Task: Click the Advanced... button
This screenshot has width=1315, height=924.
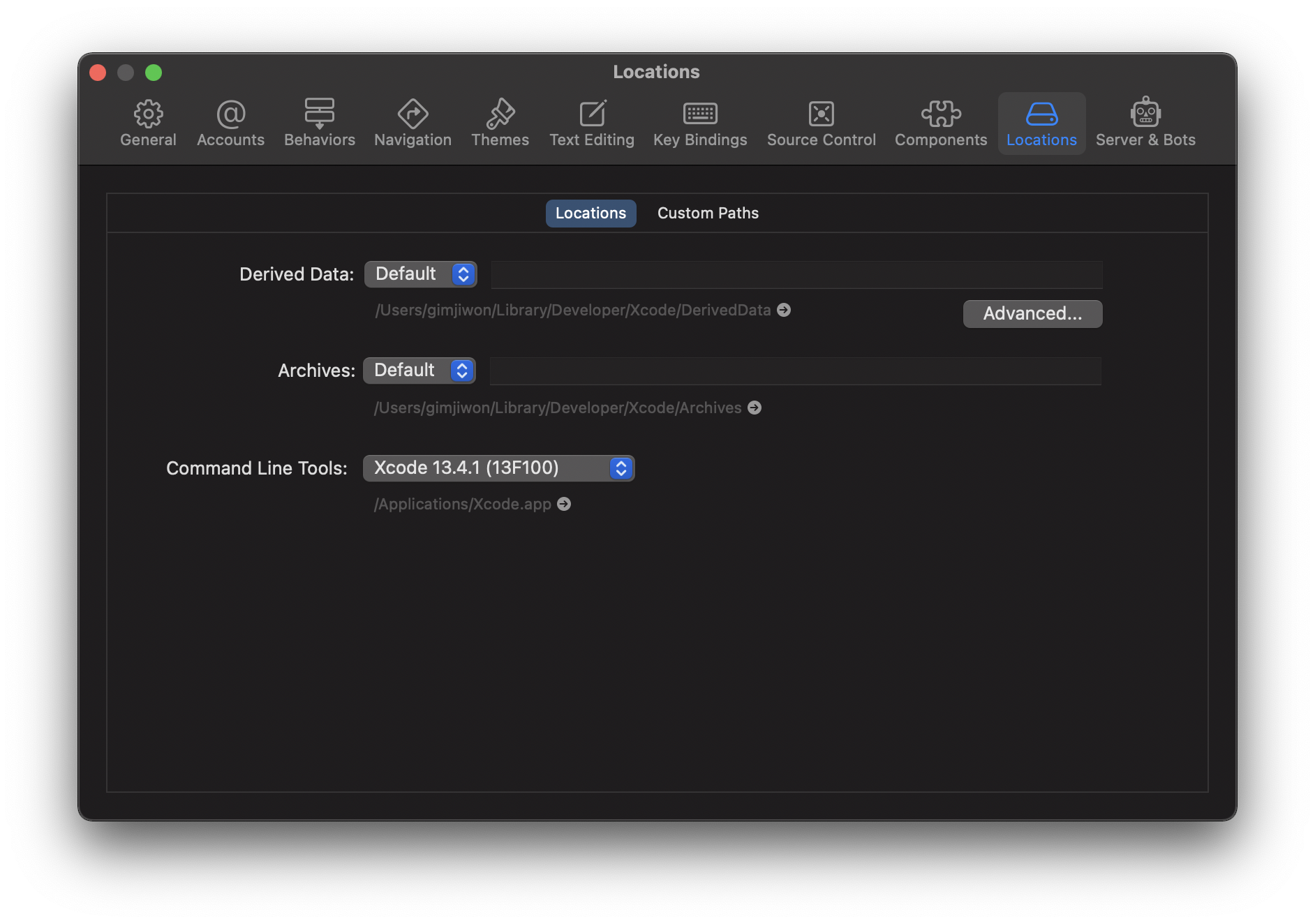Action: pyautogui.click(x=1032, y=314)
